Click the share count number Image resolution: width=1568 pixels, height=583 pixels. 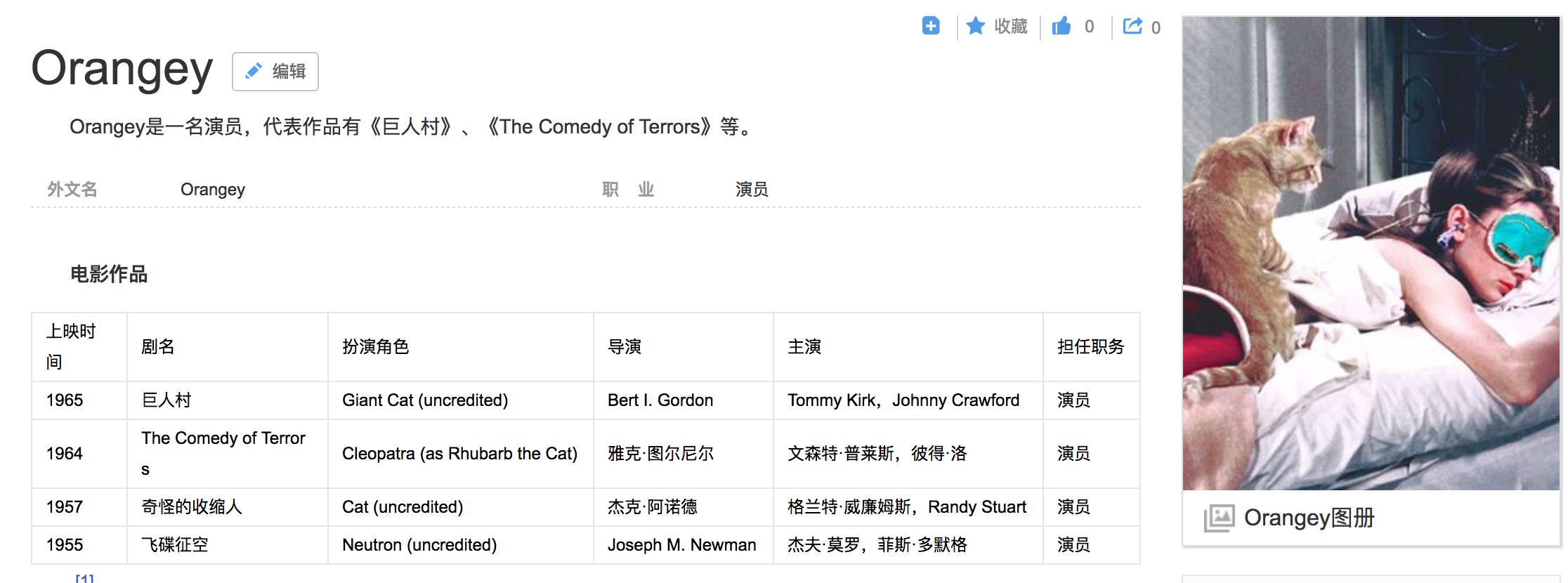coord(1156,28)
